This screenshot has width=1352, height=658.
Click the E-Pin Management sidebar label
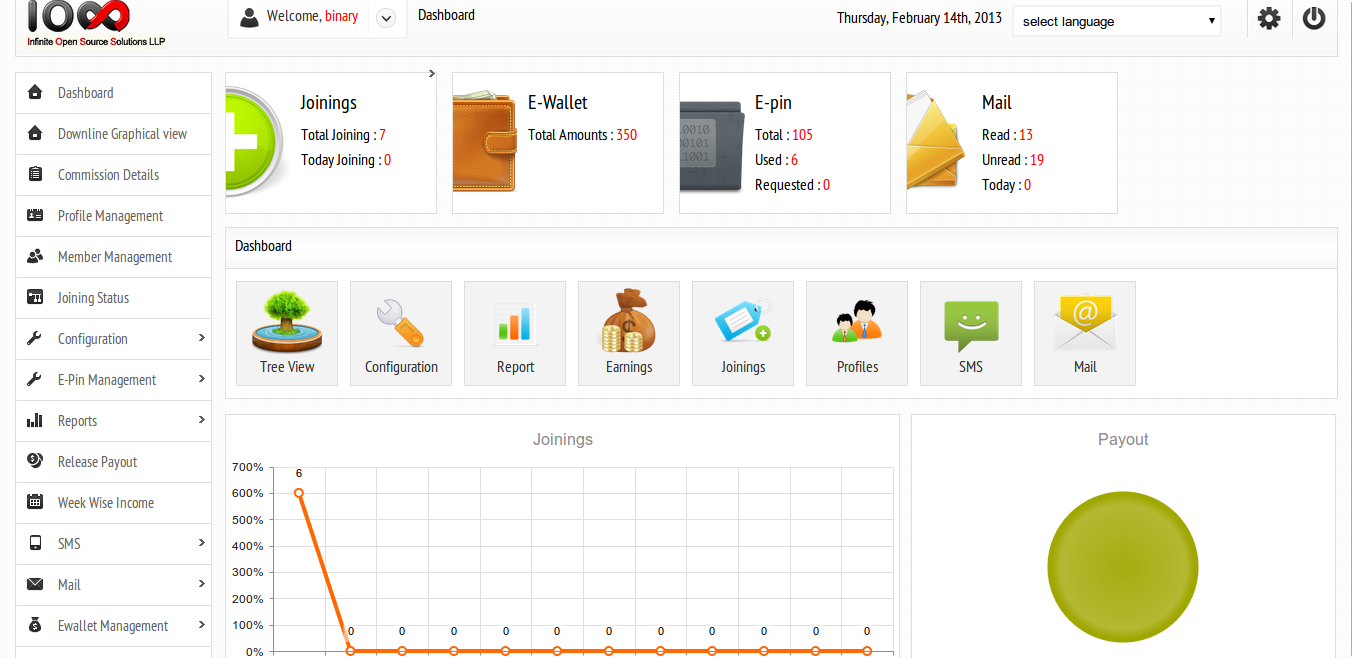(107, 380)
